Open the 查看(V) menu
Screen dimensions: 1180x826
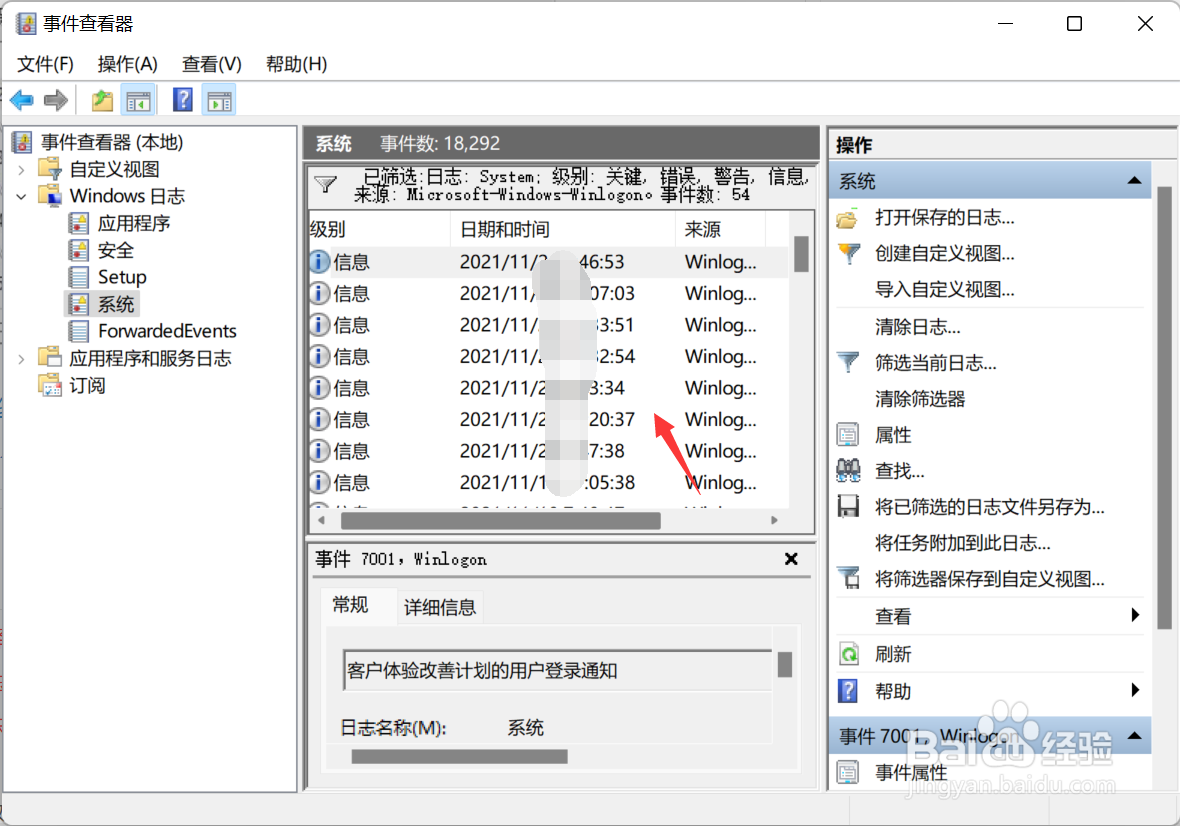pyautogui.click(x=210, y=63)
